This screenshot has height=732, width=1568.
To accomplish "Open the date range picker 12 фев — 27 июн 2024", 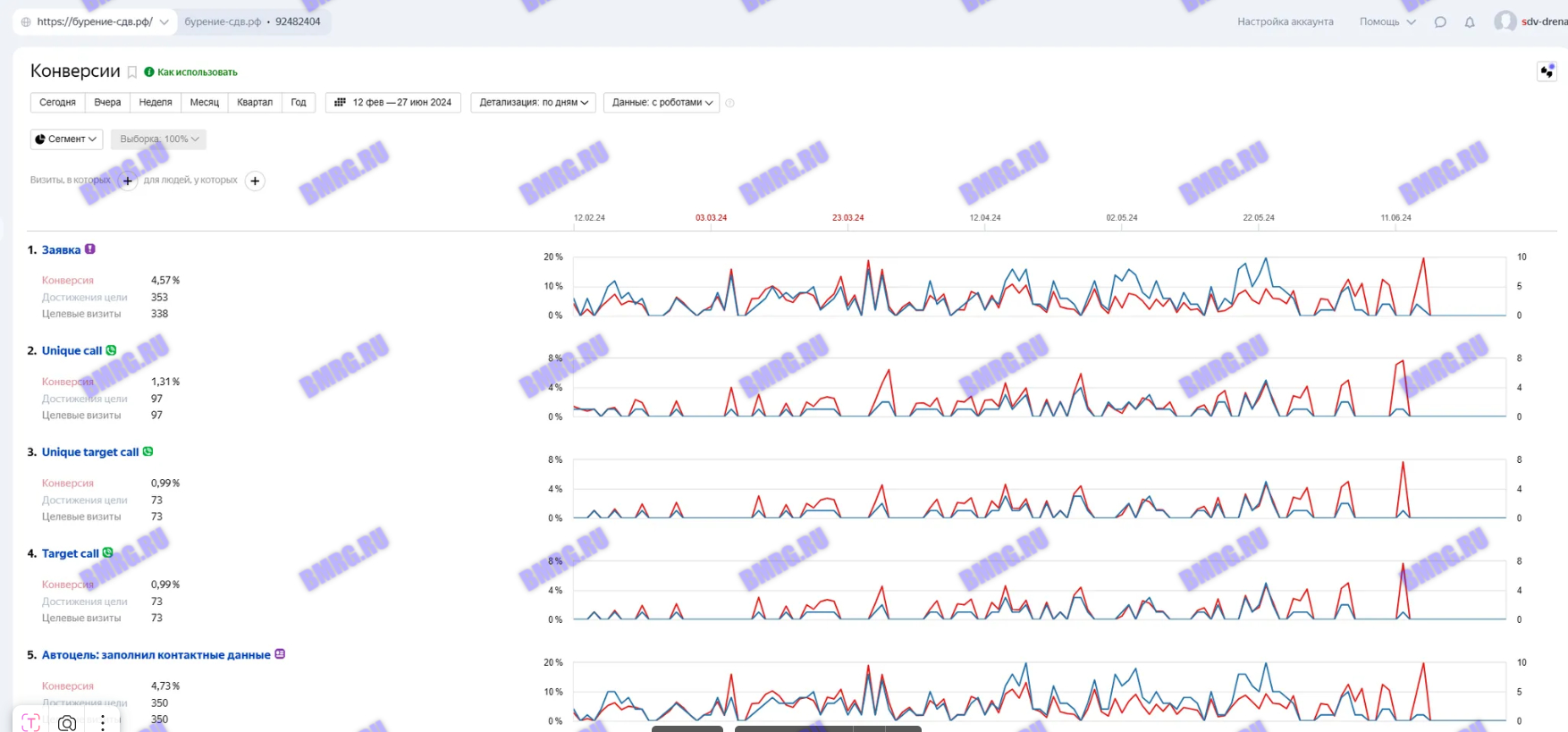I will tap(393, 103).
